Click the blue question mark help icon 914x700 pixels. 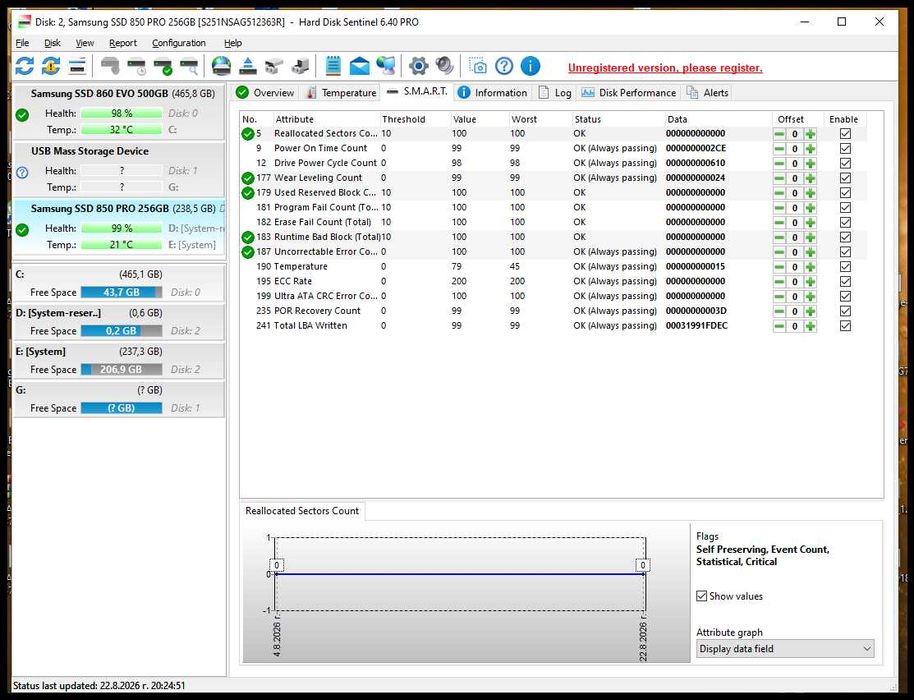504,66
